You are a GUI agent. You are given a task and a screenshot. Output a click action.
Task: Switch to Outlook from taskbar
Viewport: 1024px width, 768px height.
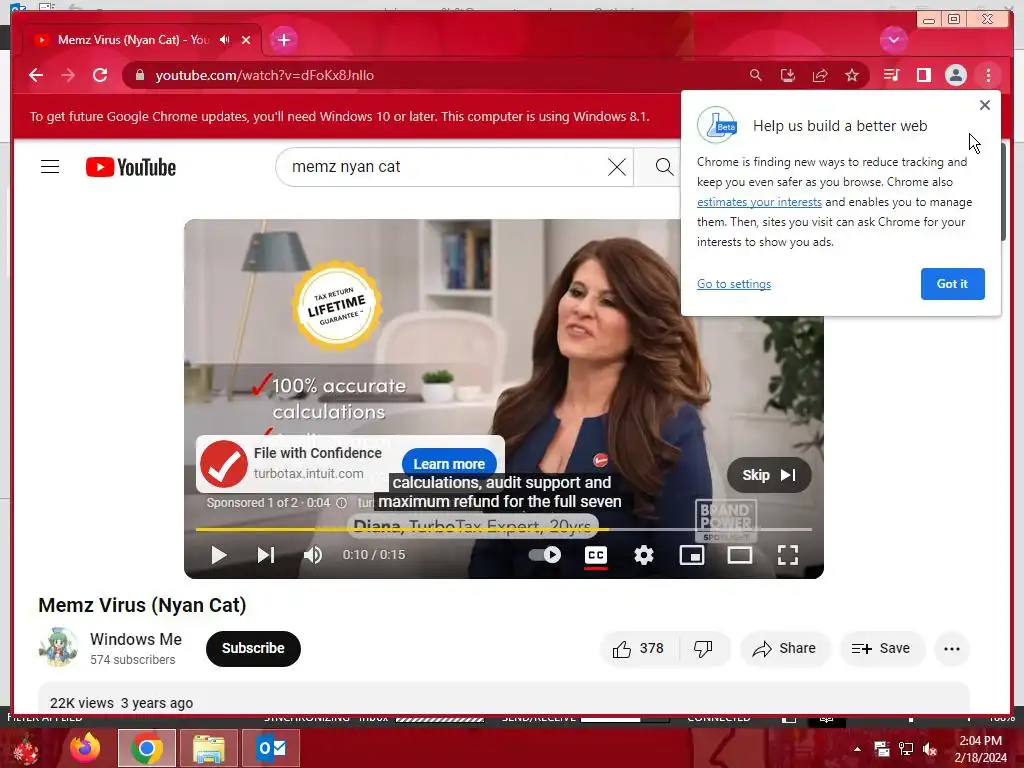click(271, 748)
